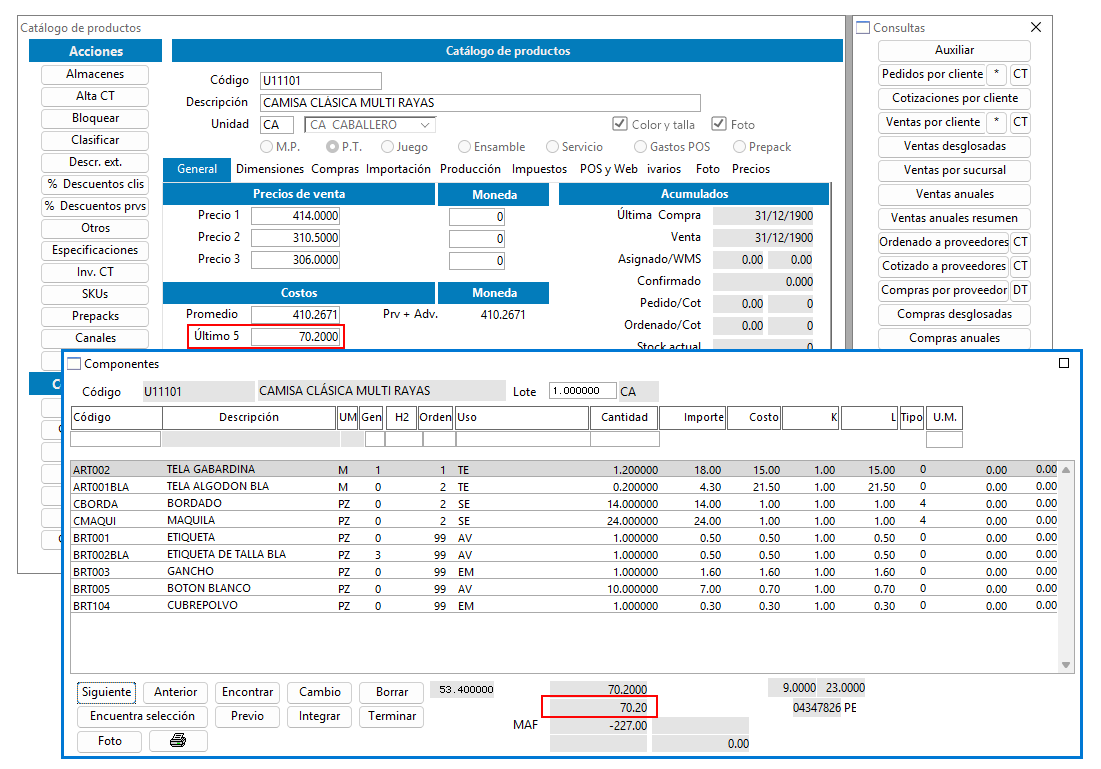Click the printer icon button
1101x769 pixels.
[178, 740]
